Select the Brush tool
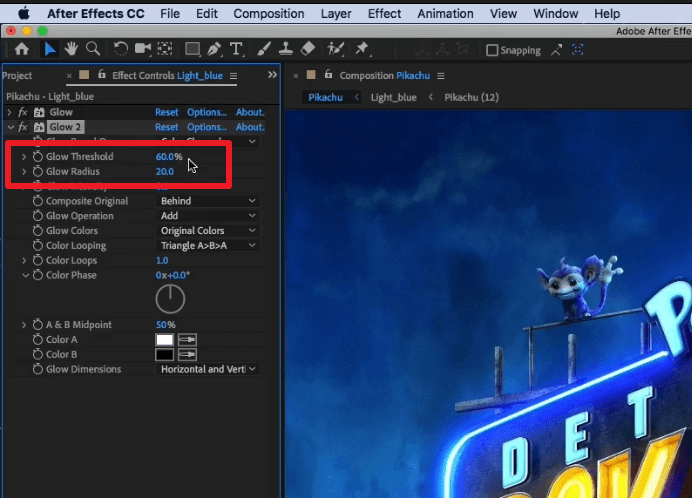Image resolution: width=692 pixels, height=498 pixels. 263,49
